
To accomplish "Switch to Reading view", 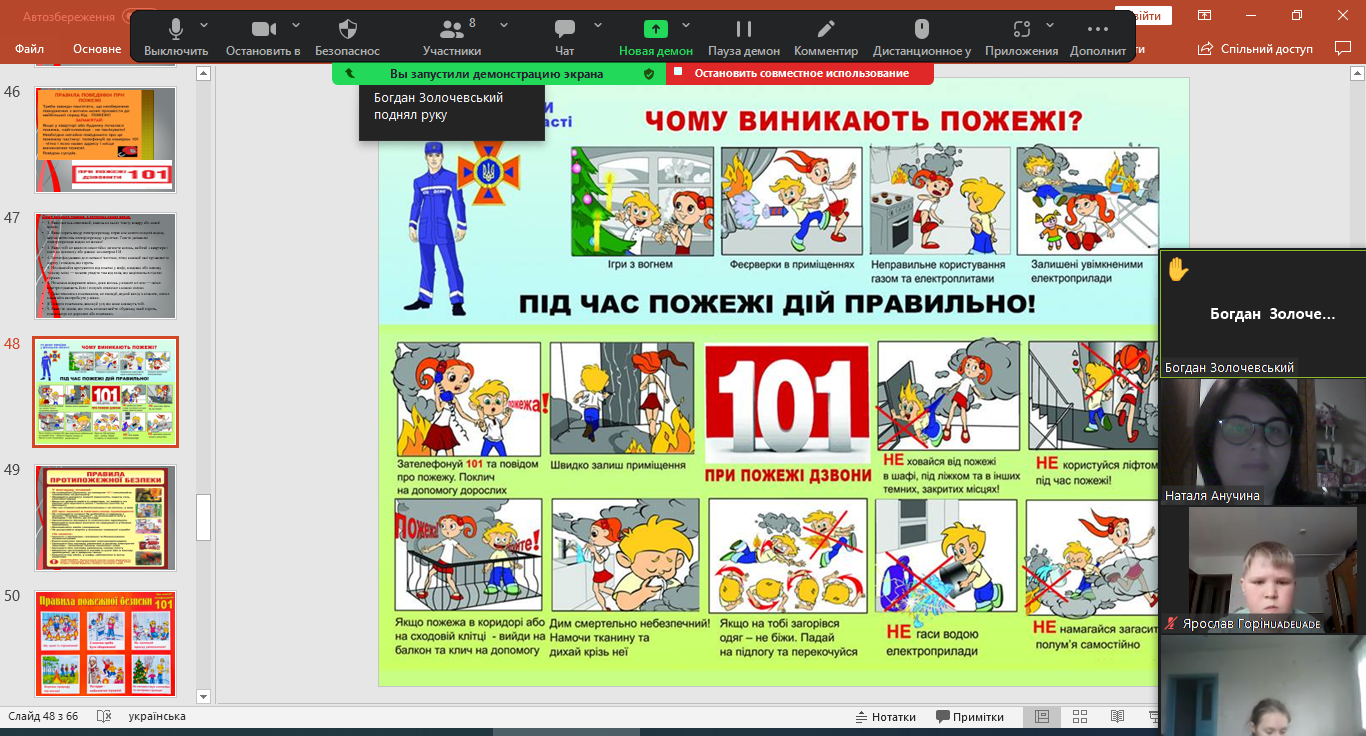I will pos(1117,717).
